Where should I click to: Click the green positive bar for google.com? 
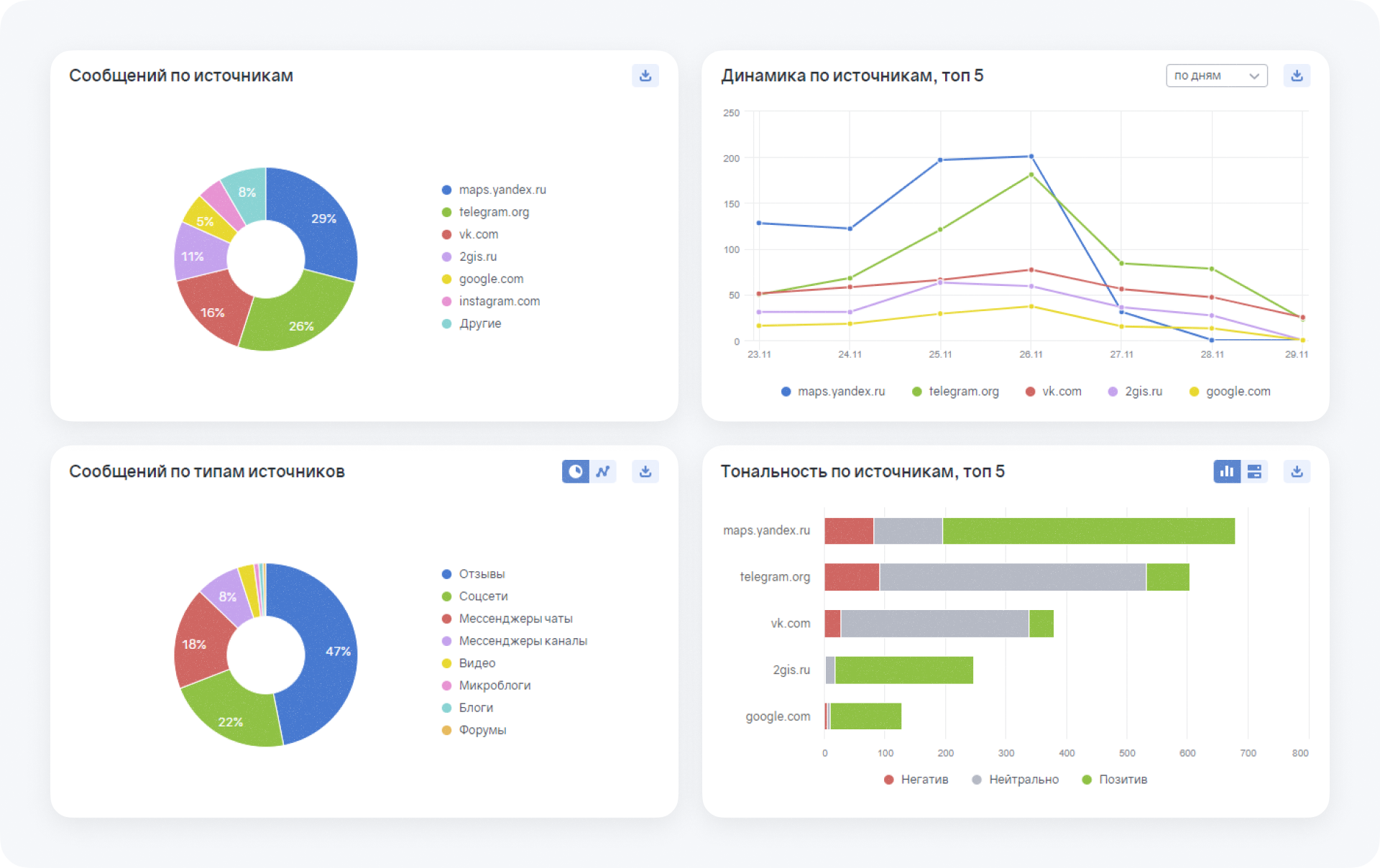(865, 716)
